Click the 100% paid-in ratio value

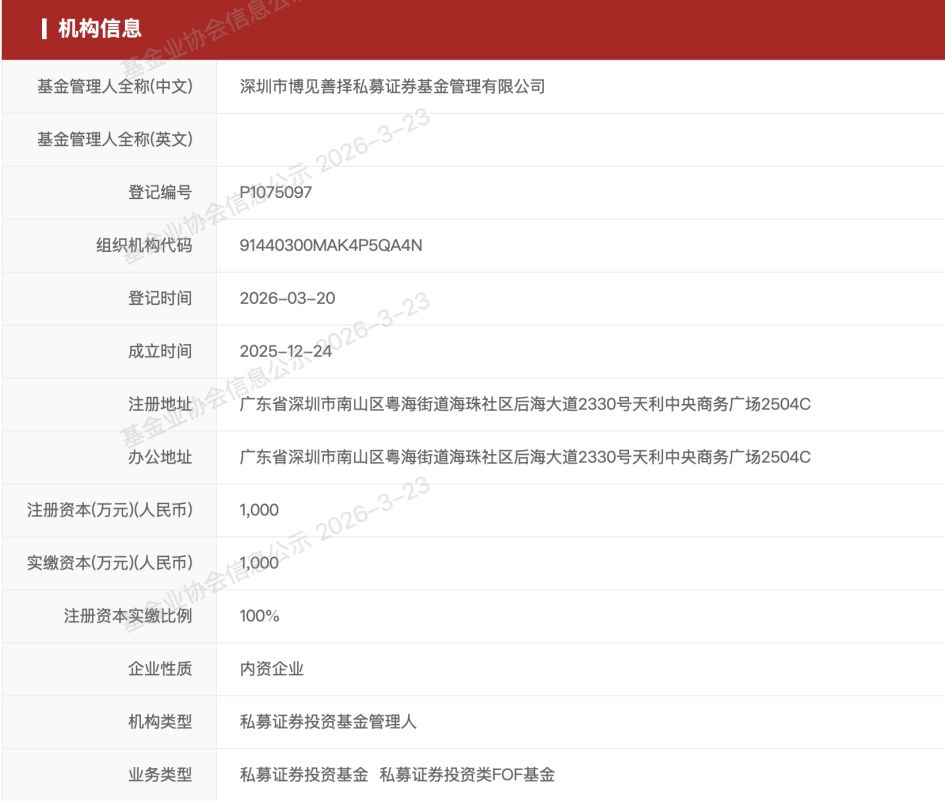(x=260, y=617)
